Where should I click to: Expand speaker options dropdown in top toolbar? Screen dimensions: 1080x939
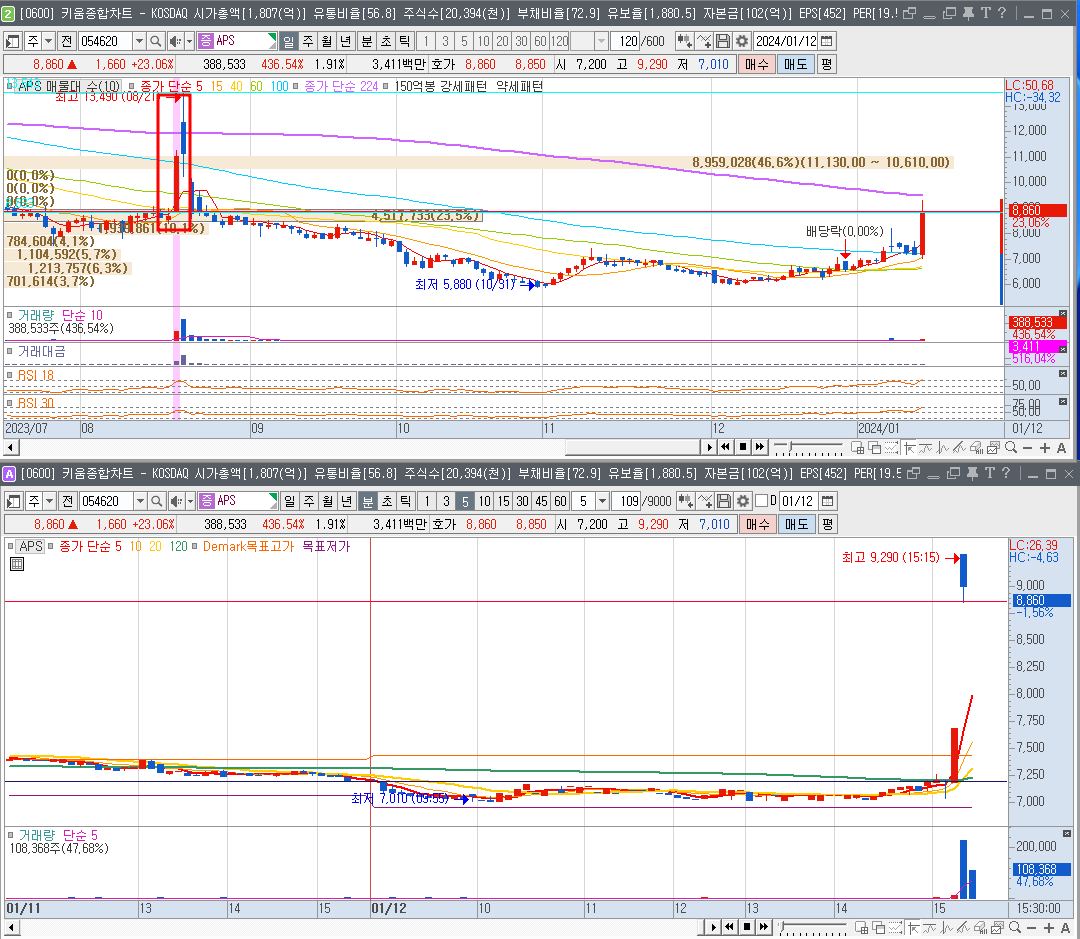pos(189,41)
